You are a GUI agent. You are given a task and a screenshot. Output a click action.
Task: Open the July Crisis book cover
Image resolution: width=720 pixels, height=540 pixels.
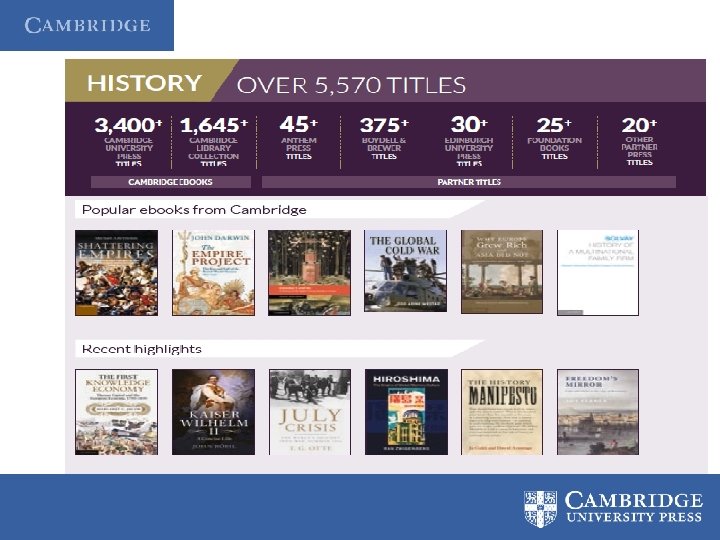point(310,412)
